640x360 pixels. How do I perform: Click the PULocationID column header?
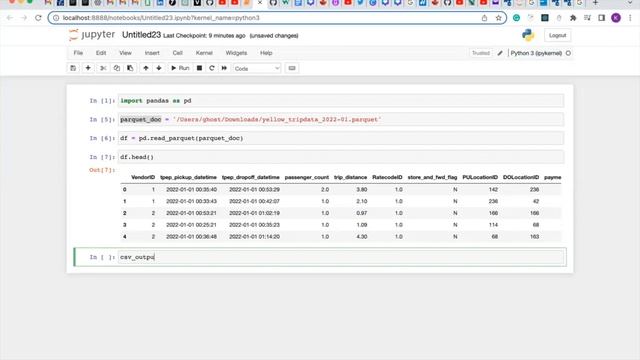[x=480, y=177]
